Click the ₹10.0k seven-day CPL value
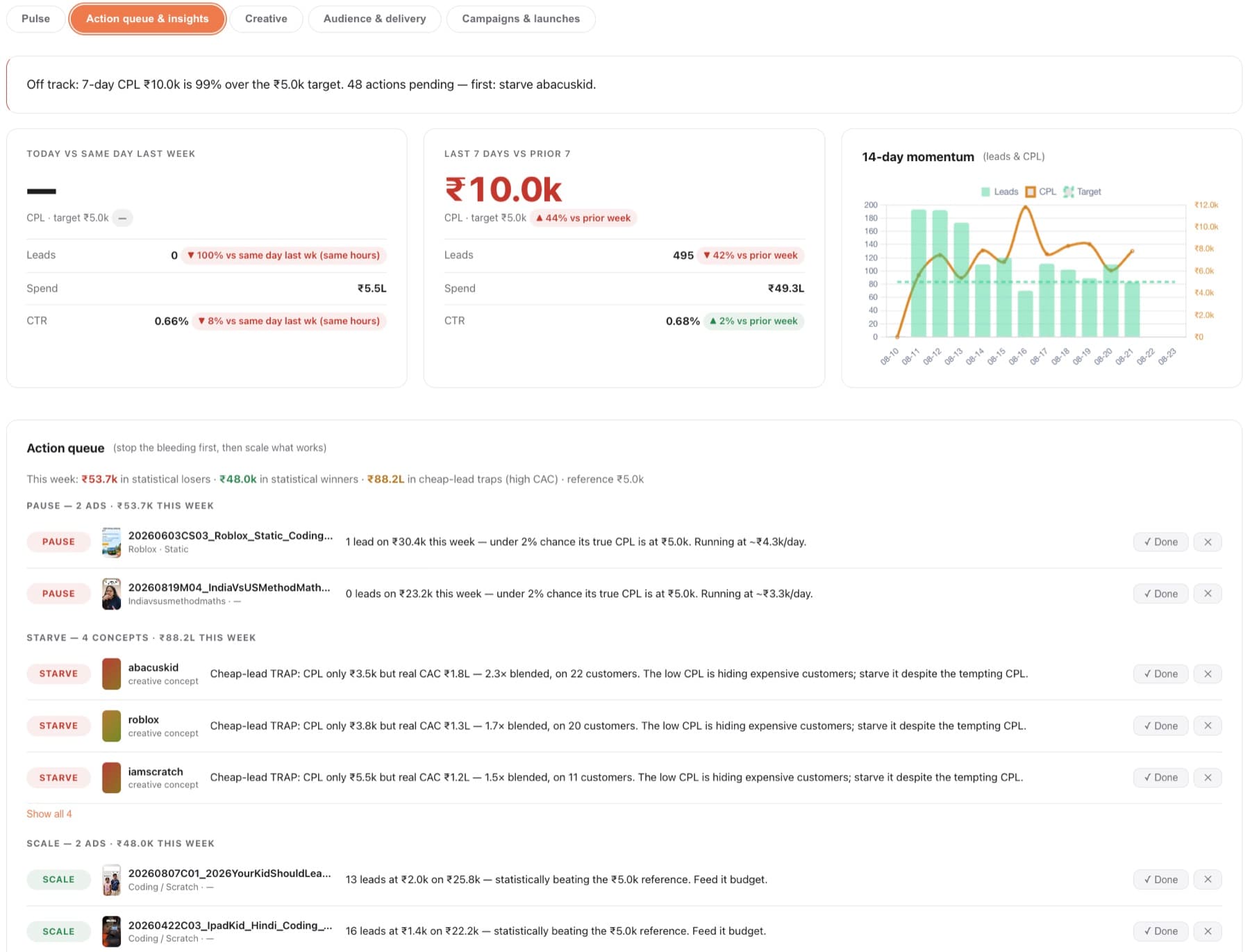Image resolution: width=1250 pixels, height=952 pixels. click(503, 189)
